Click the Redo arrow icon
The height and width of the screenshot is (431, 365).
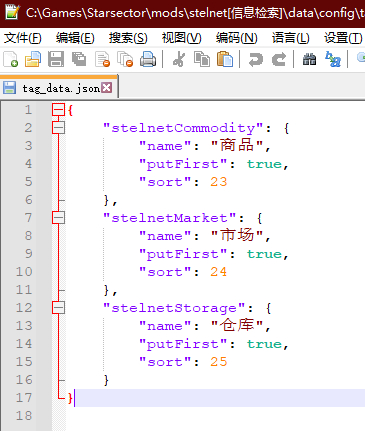[279, 59]
